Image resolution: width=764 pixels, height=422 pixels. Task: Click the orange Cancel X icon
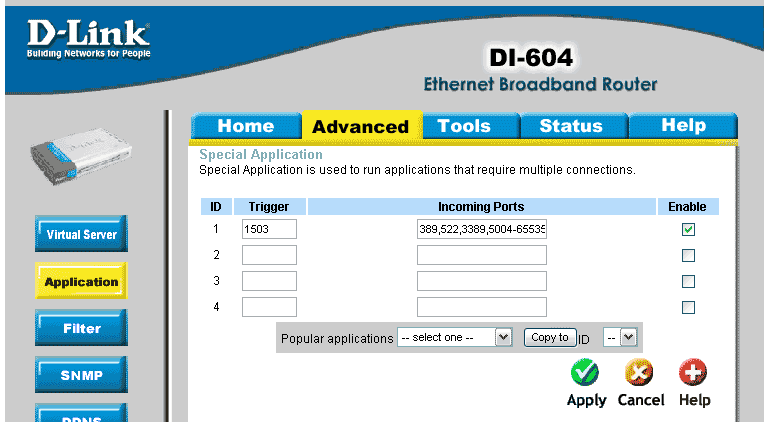639,373
